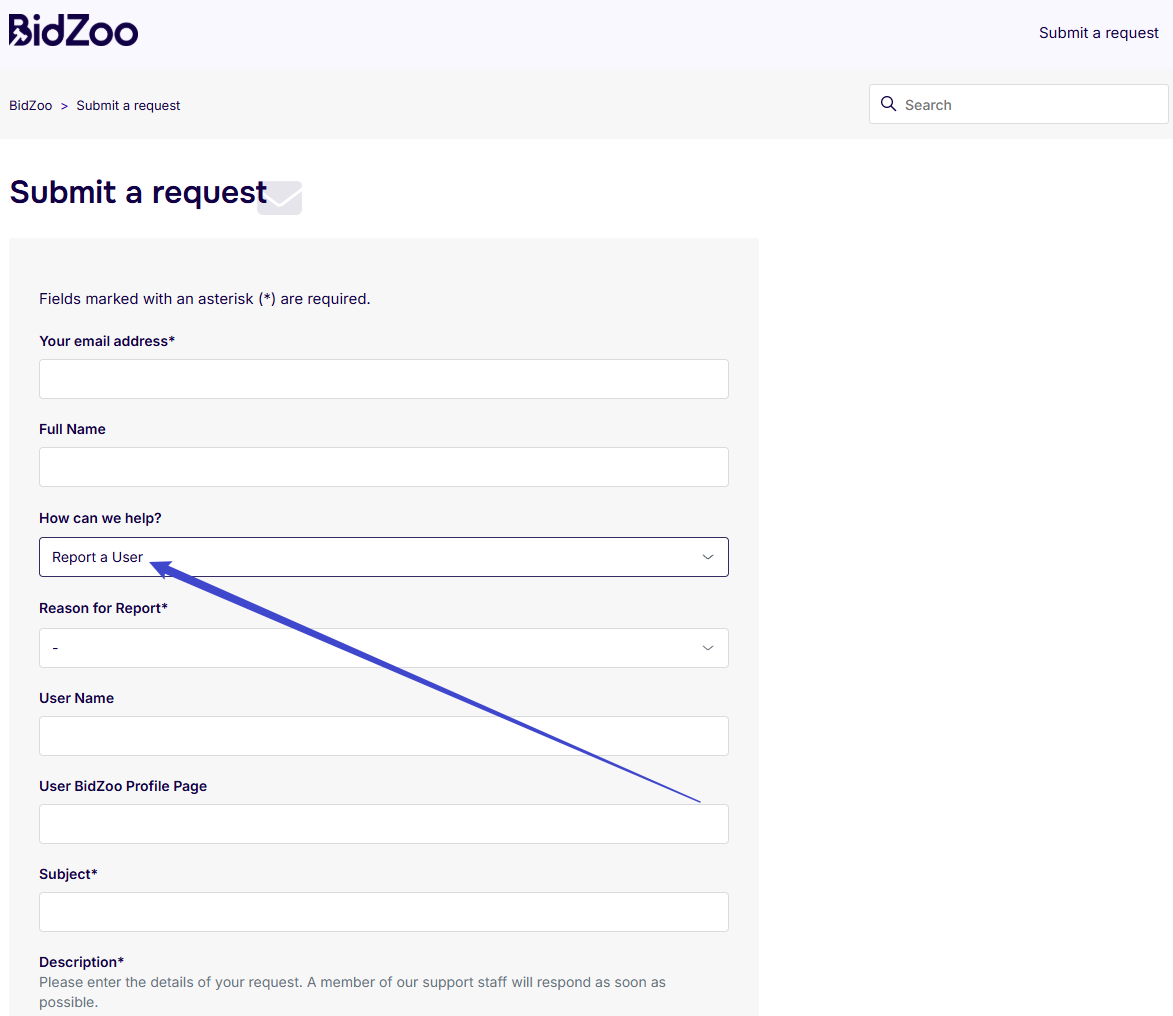
Task: Click the 'Your email address' label
Action: [x=106, y=341]
